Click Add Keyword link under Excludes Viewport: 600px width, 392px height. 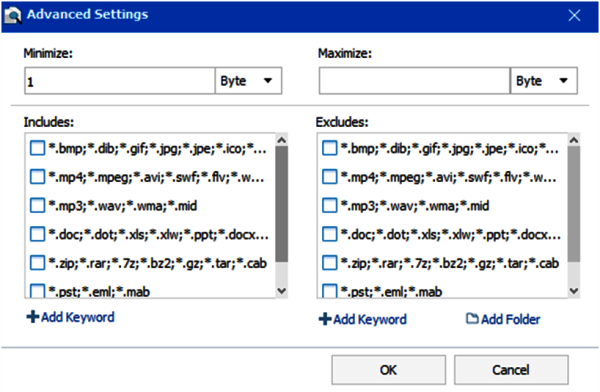(370, 319)
